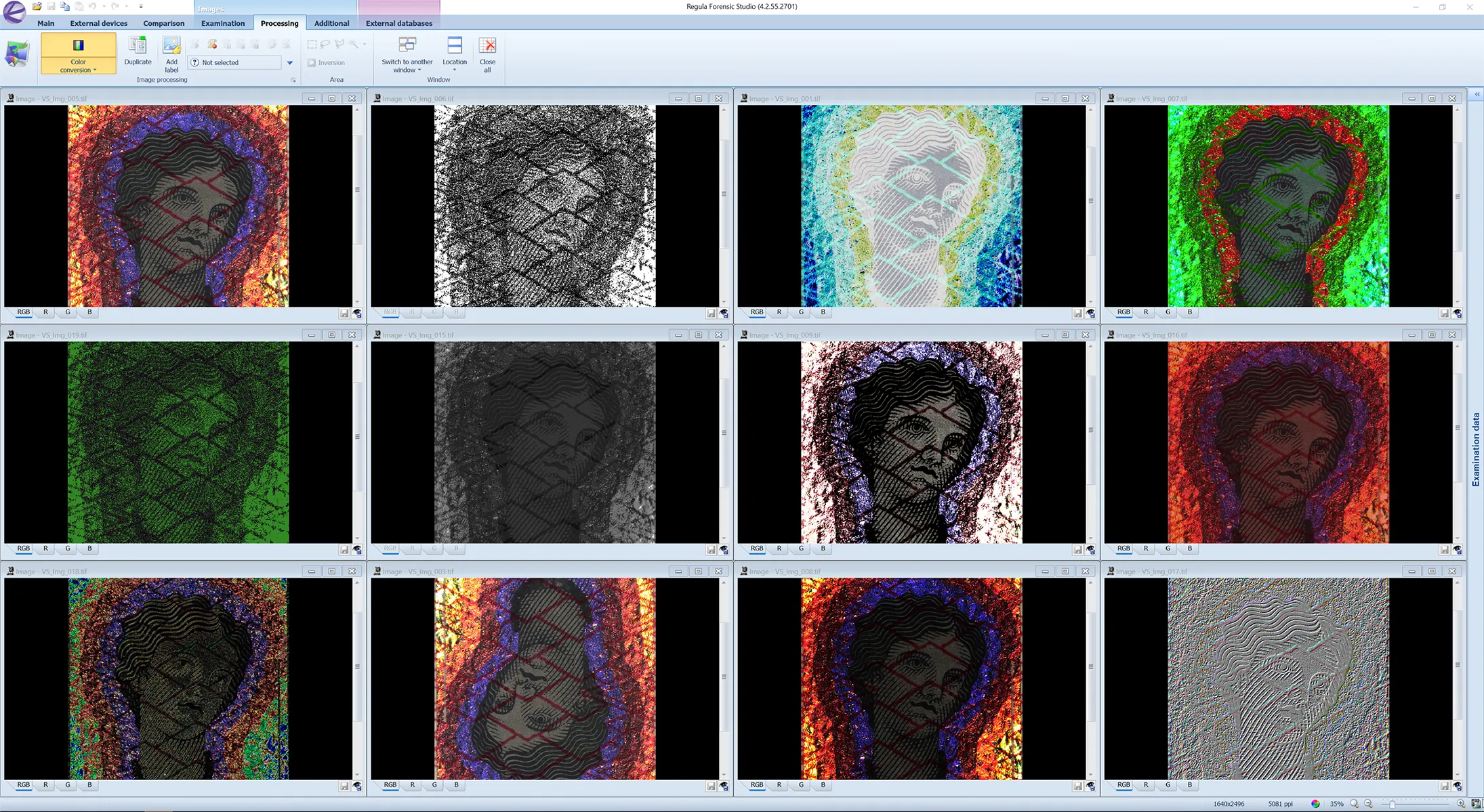This screenshot has height=812, width=1484.
Task: Open the image editor palette icon
Action: pyautogui.click(x=18, y=54)
